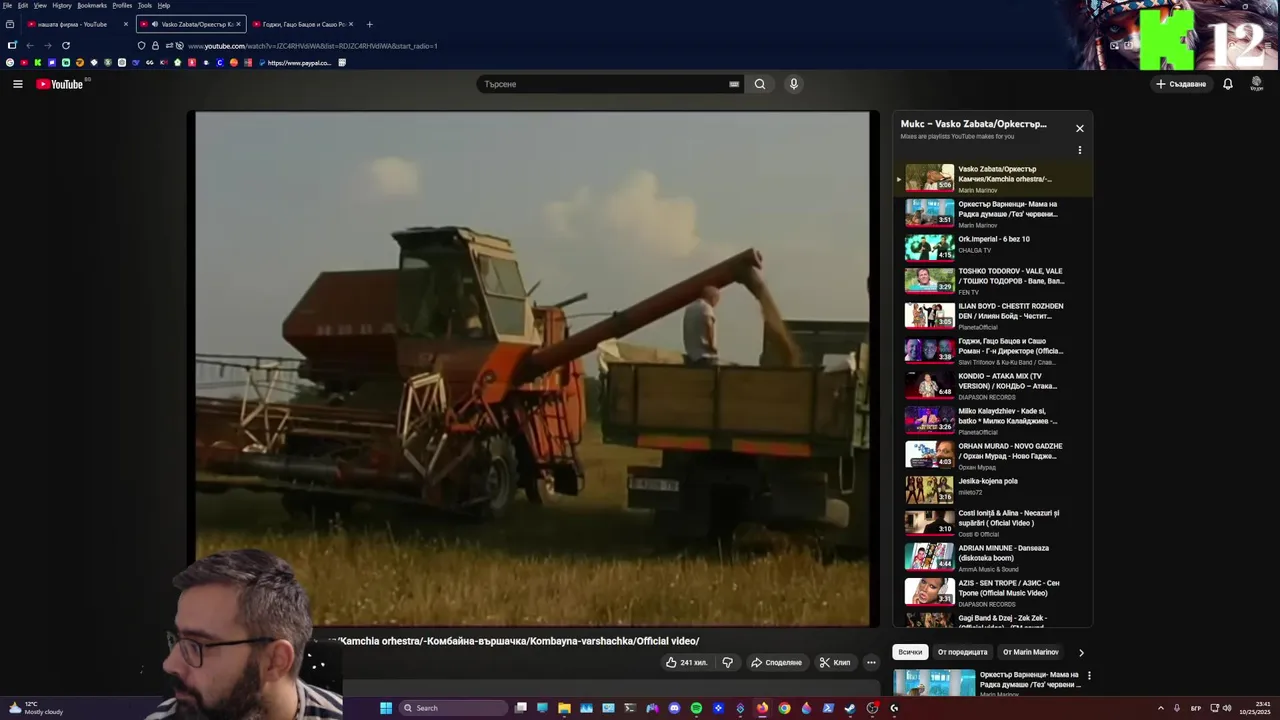Image resolution: width=1280 pixels, height=720 pixels.
Task: Open a new browser tab
Action: point(369,24)
